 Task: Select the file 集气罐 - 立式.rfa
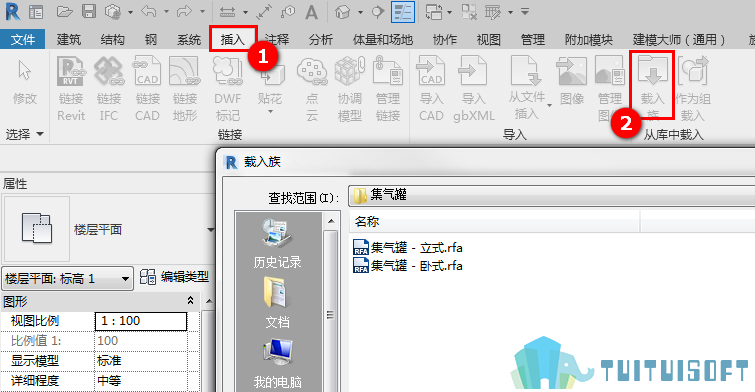pyautogui.click(x=408, y=248)
